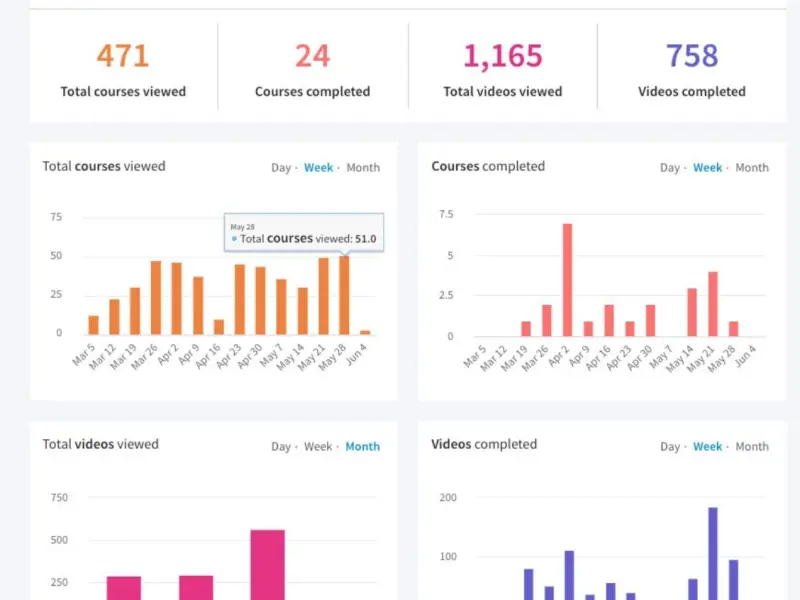
Task: Select Day in Total videos viewed chart
Action: [280, 447]
